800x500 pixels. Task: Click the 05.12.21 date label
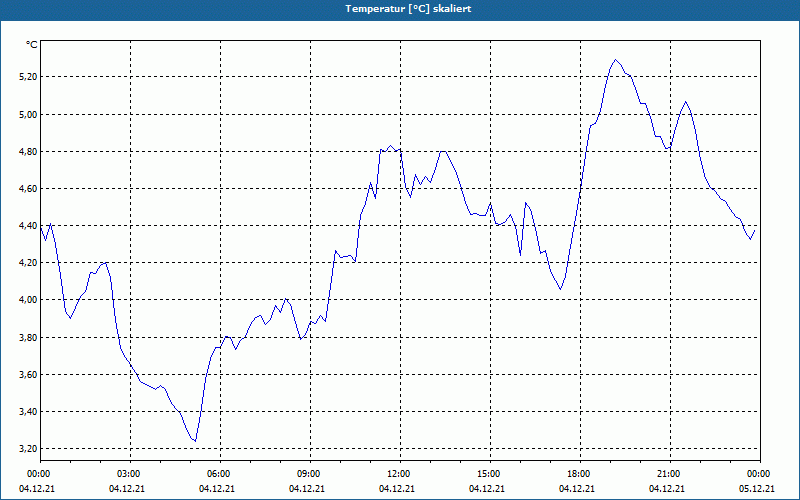(x=757, y=489)
